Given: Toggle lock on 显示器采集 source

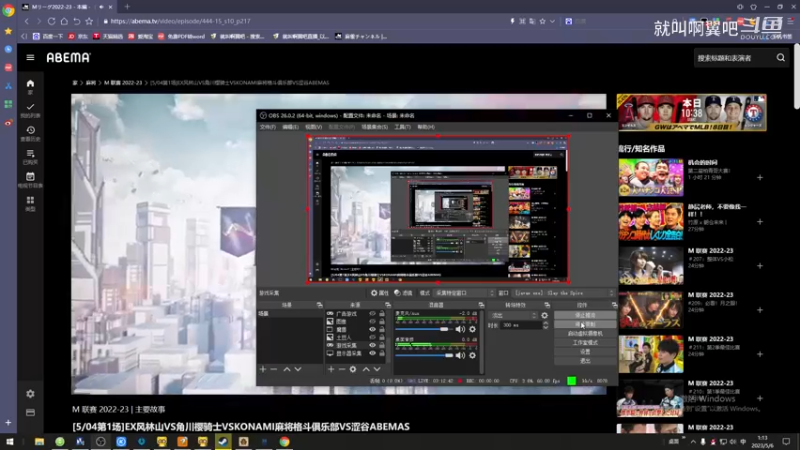Looking at the screenshot, I should (x=382, y=353).
